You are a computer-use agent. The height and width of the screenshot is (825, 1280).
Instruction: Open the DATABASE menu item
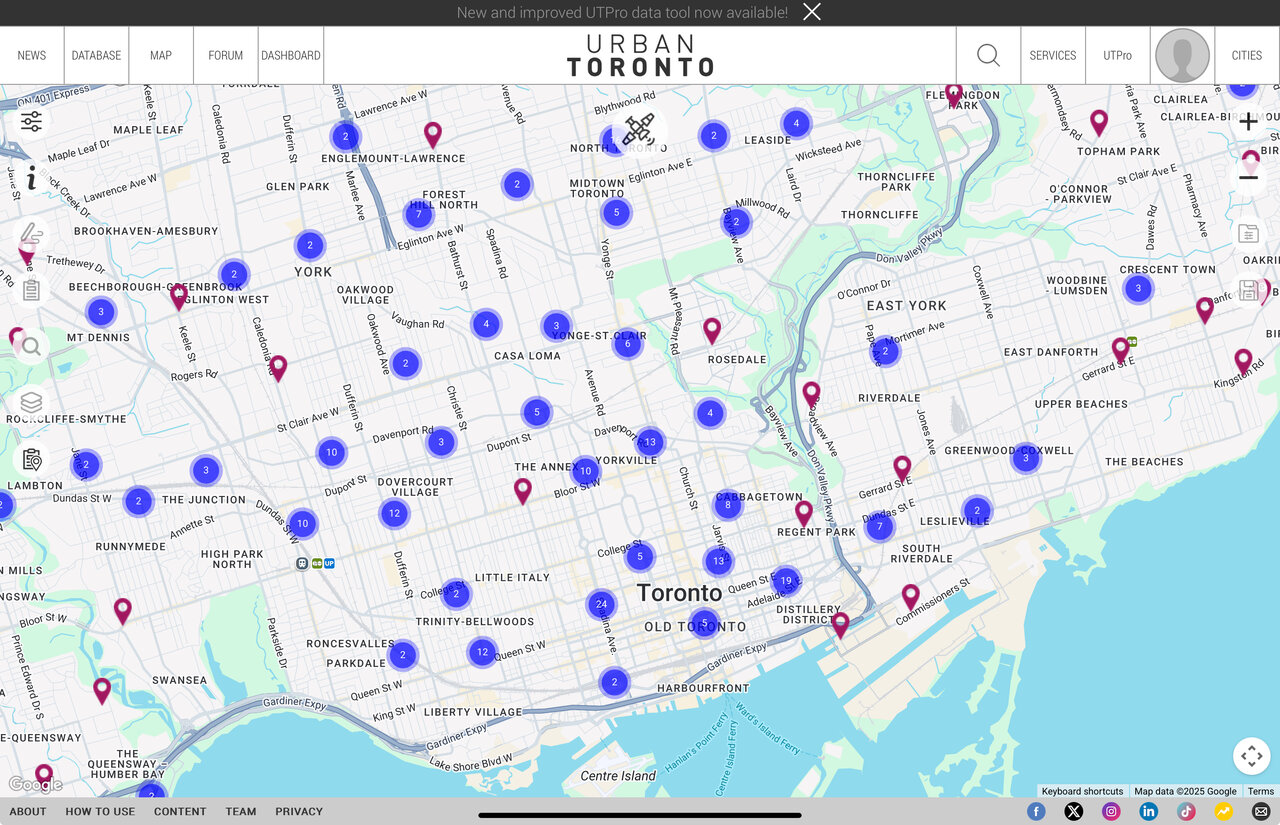96,56
